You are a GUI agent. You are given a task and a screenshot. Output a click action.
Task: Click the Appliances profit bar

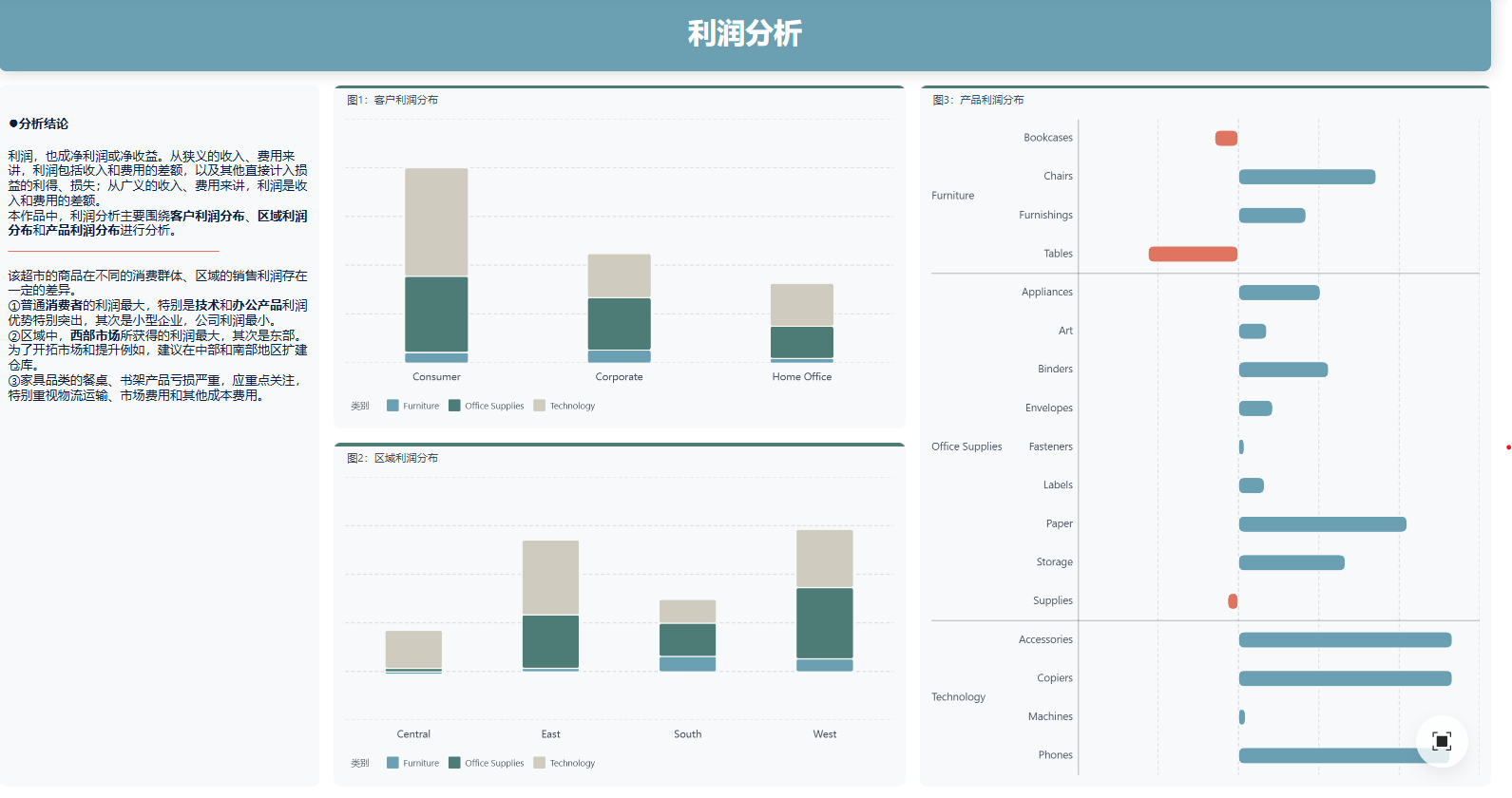coord(1279,293)
